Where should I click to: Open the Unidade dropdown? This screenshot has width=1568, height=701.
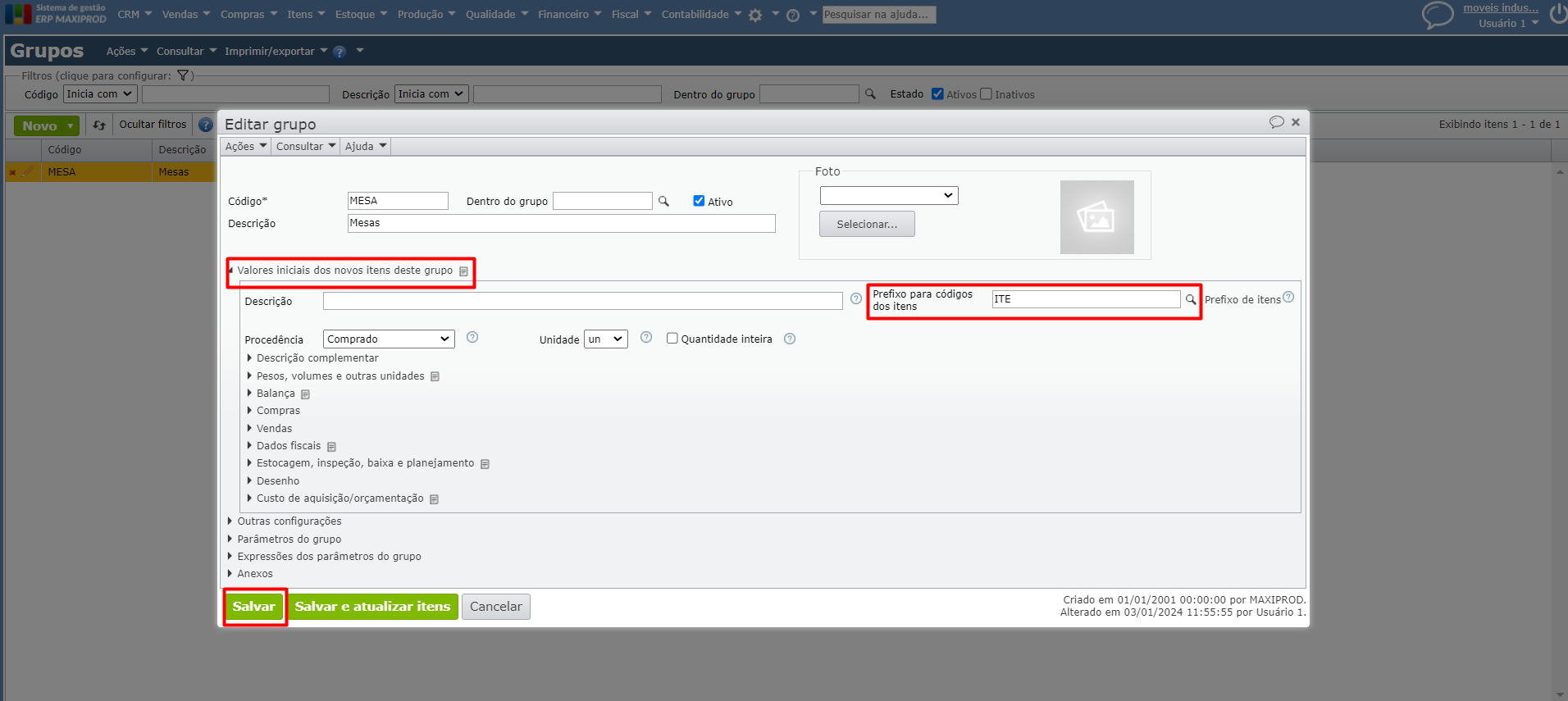pos(606,339)
